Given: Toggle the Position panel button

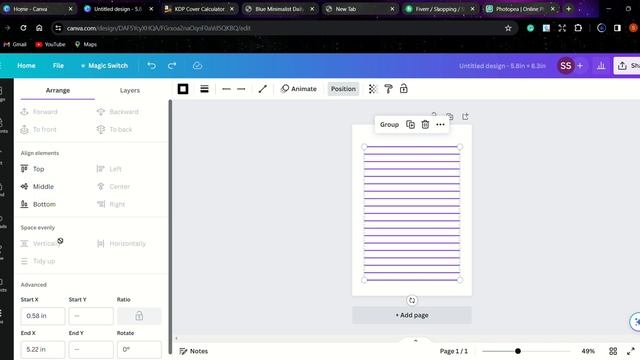Looking at the screenshot, I should [343, 89].
